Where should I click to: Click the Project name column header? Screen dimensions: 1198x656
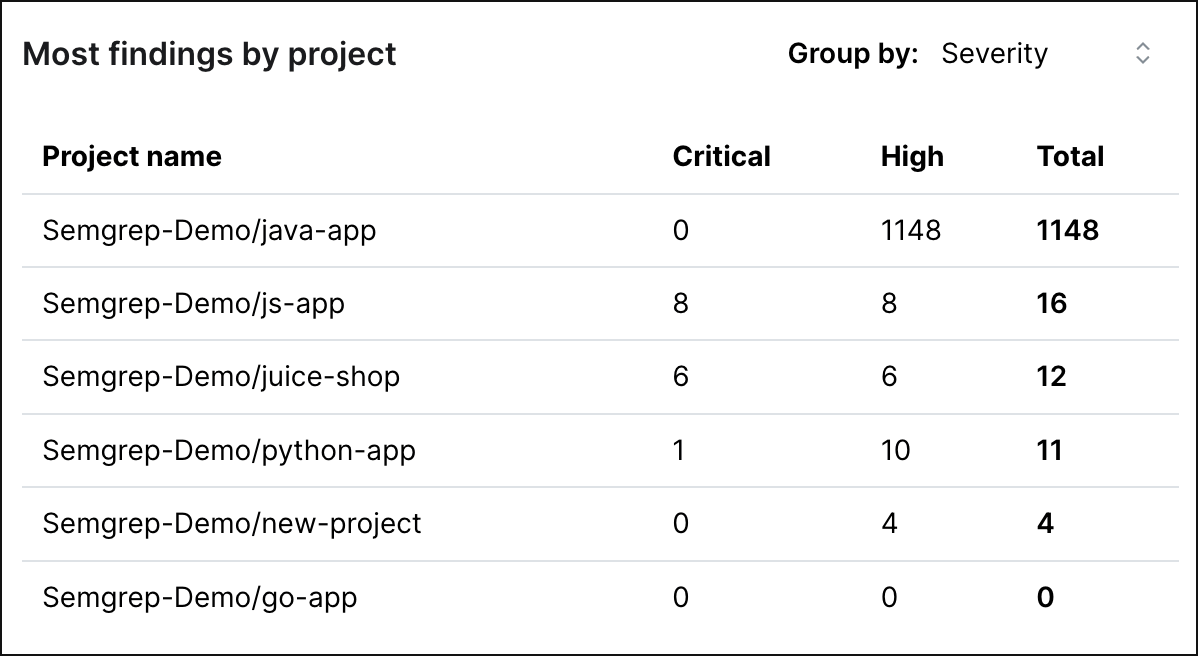point(131,156)
